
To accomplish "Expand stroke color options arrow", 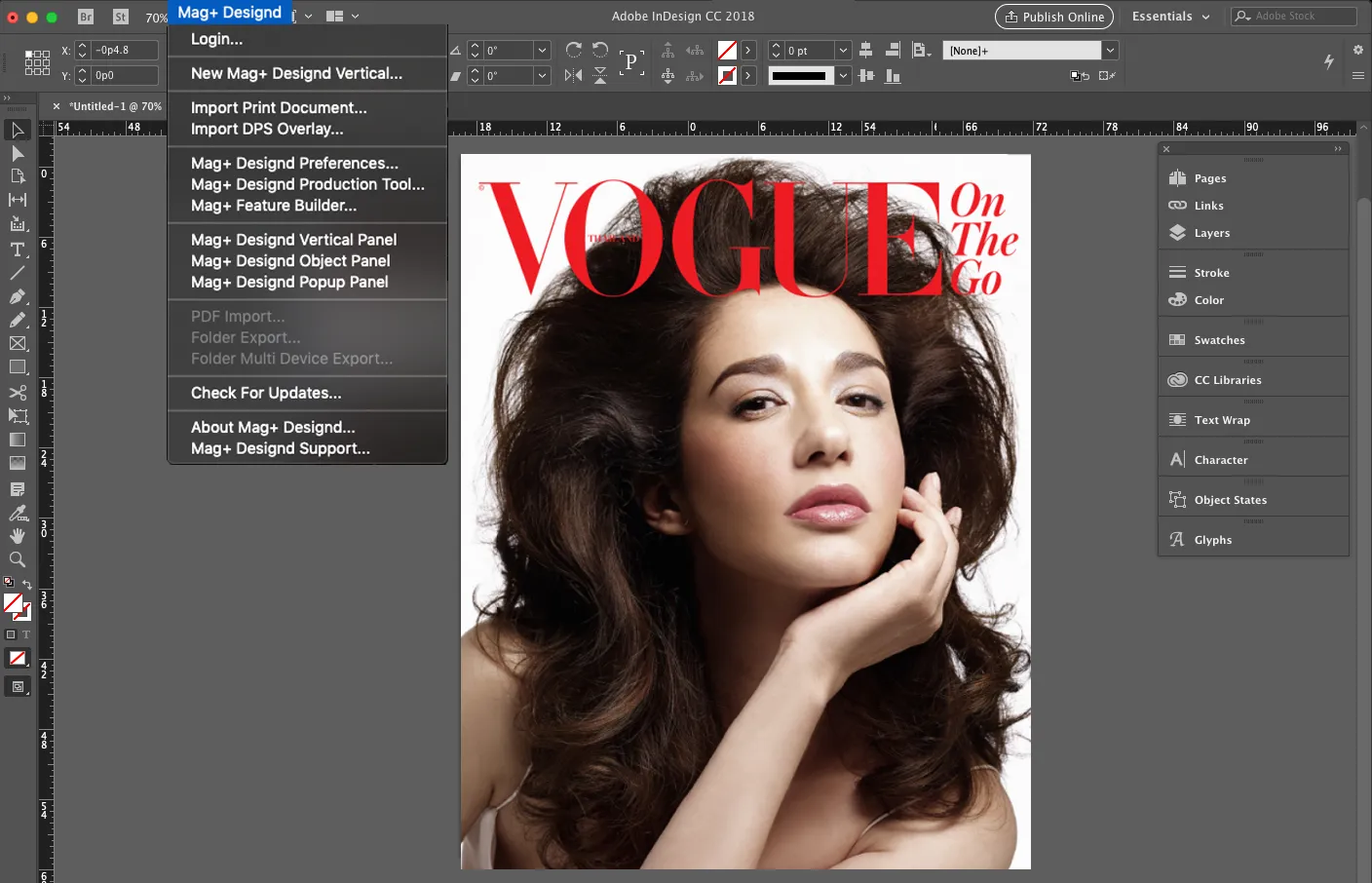I will (748, 75).
